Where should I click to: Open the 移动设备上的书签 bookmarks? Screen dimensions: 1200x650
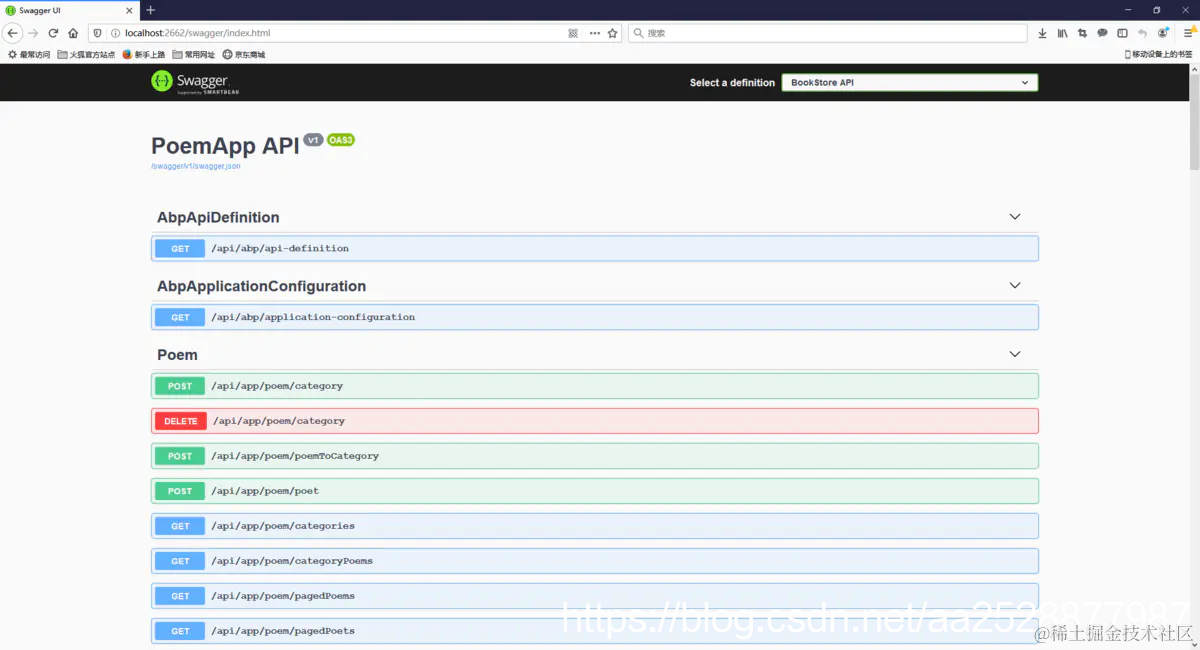(1159, 55)
